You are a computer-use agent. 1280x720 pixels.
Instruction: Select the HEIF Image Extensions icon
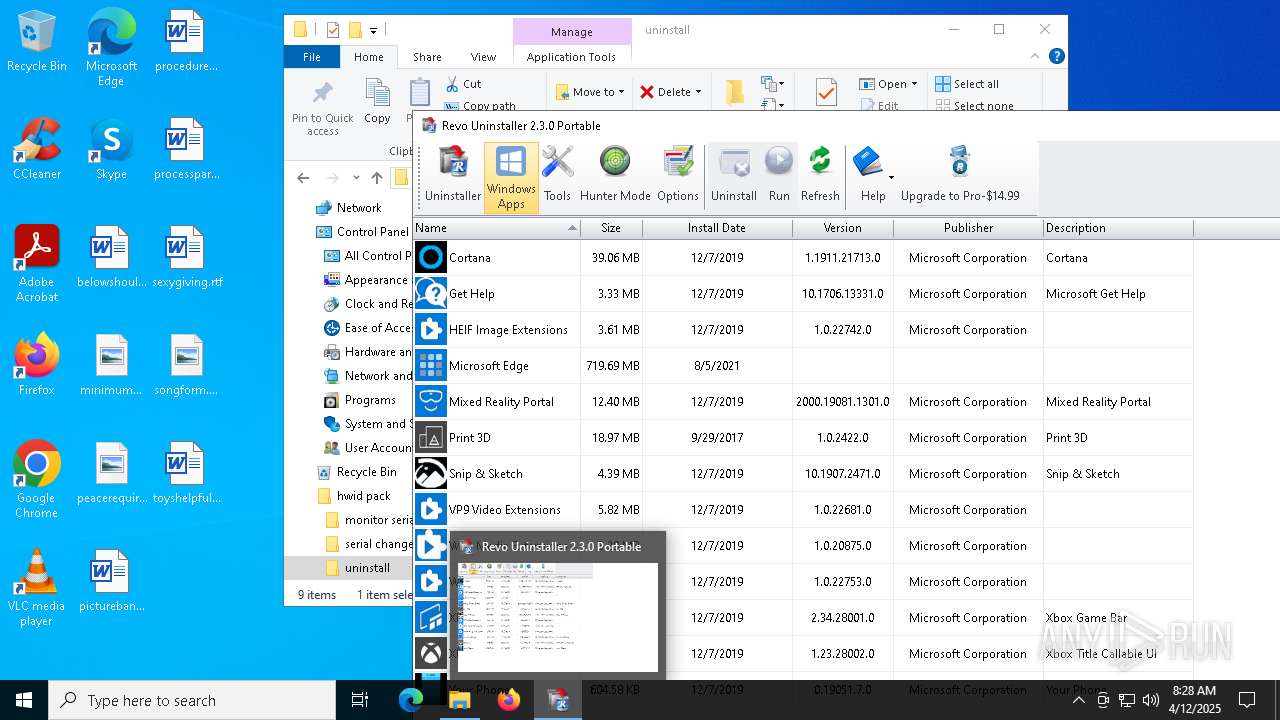(431, 330)
